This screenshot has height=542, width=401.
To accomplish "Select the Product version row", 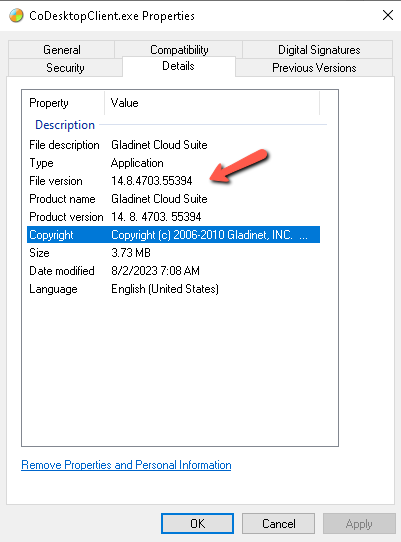I will pos(174,217).
